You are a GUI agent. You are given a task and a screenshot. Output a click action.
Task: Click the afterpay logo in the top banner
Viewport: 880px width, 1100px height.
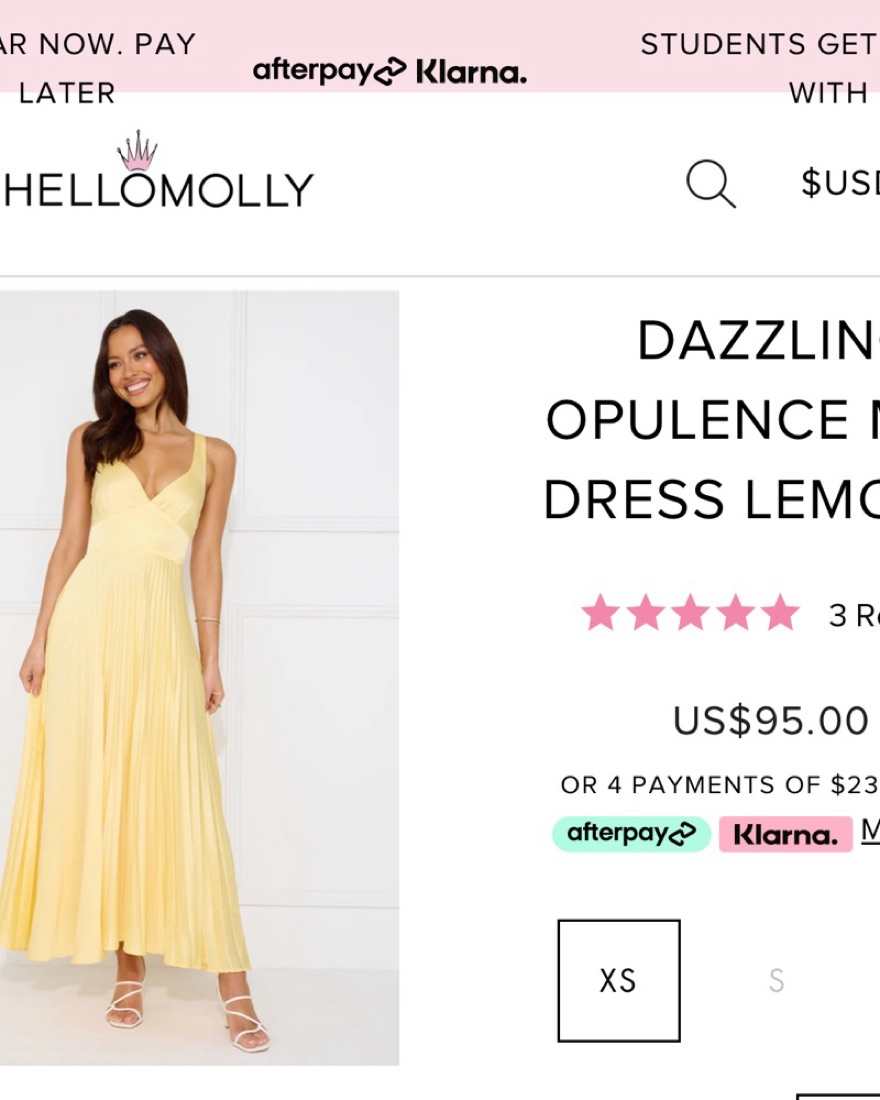pos(329,71)
